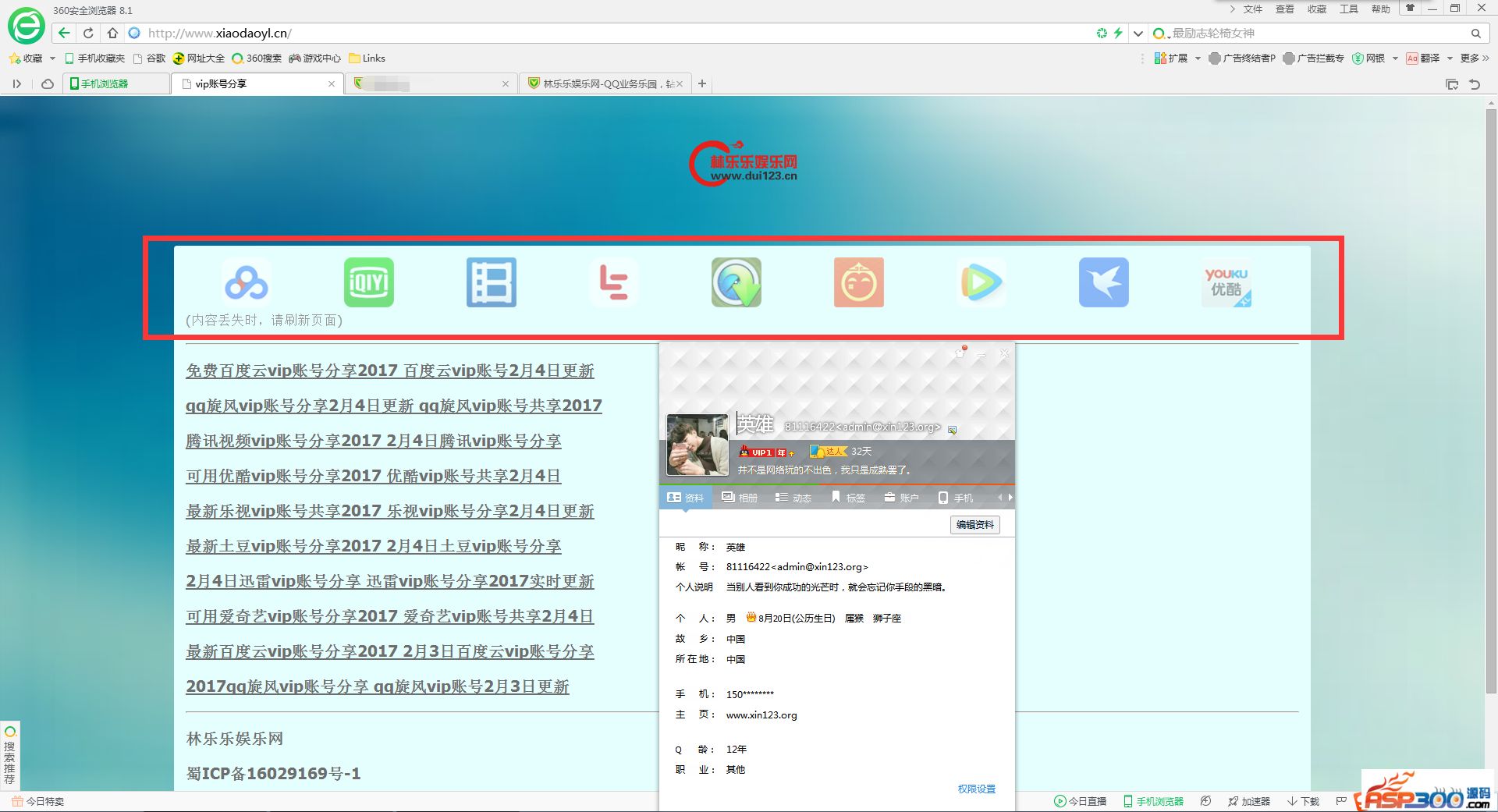
Task: Expand the 收藏 favorites dropdown arrow
Action: click(x=52, y=59)
